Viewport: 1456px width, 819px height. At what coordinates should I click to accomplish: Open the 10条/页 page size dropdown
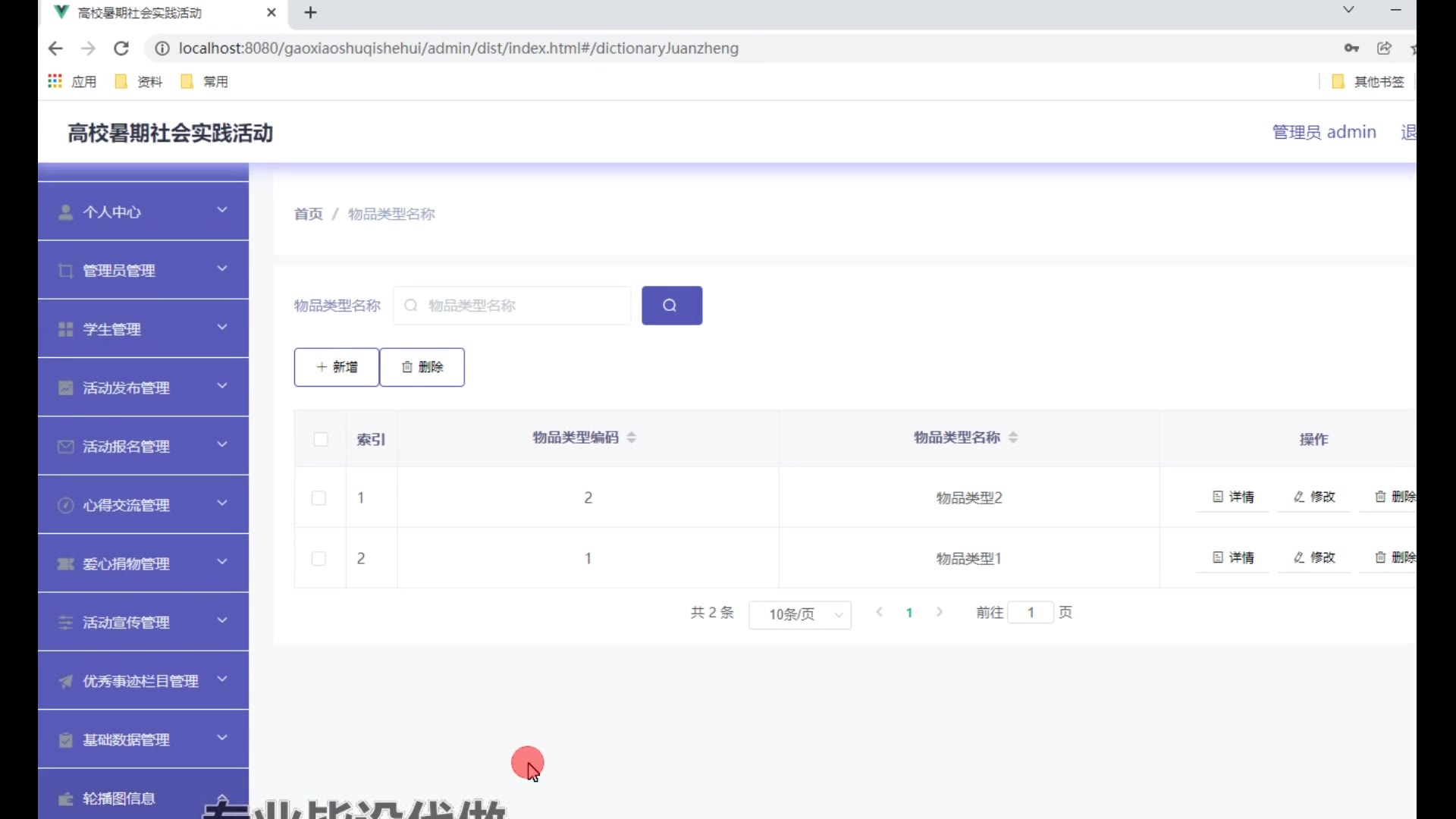[800, 614]
